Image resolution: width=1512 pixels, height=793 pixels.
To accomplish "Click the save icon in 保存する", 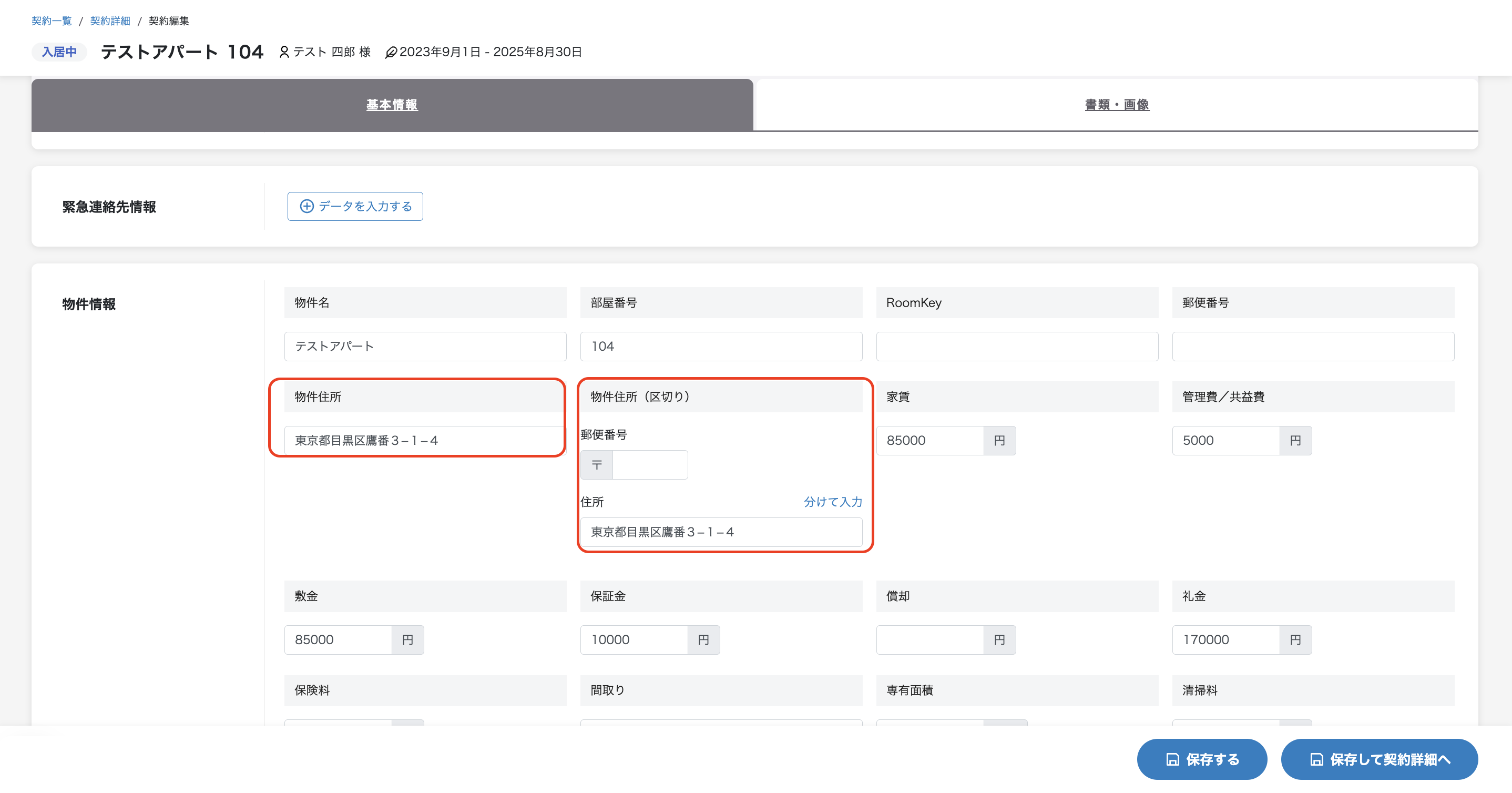I will pos(1173,759).
